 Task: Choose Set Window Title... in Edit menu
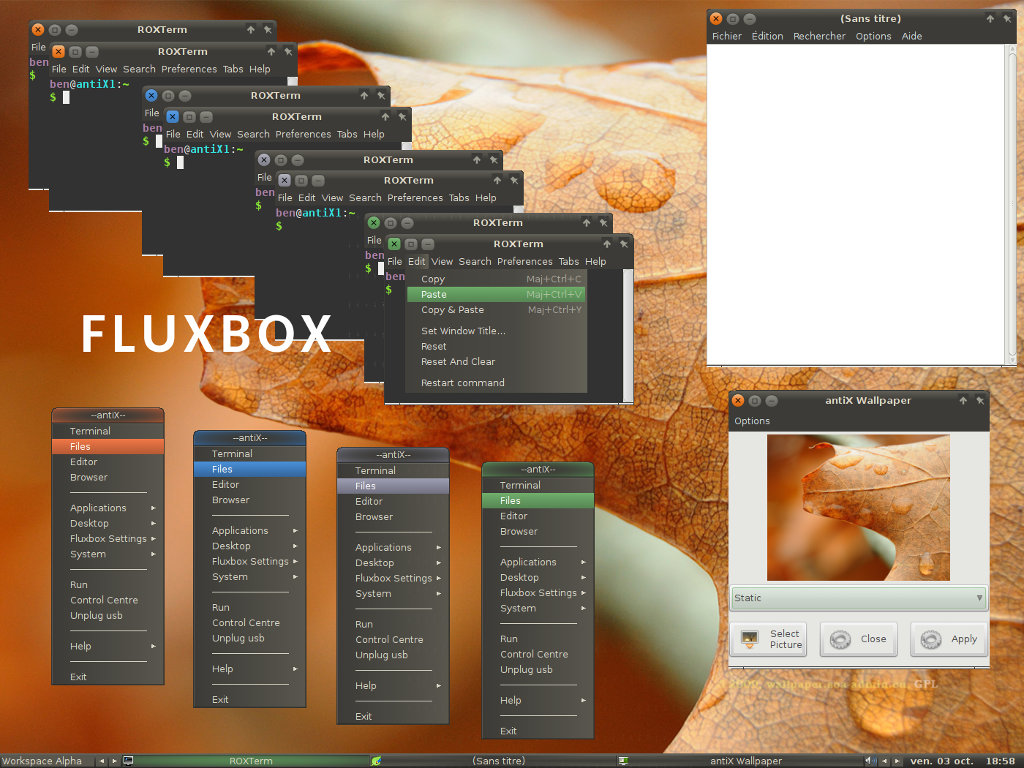click(496, 330)
